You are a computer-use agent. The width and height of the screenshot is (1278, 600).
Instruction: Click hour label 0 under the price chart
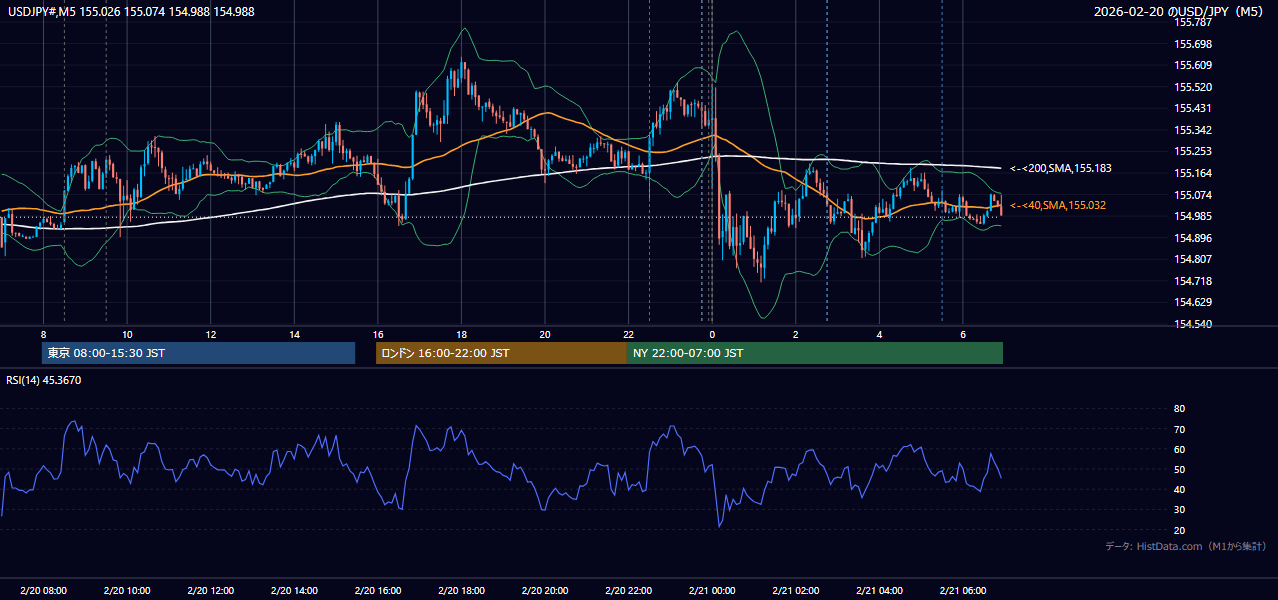point(712,334)
